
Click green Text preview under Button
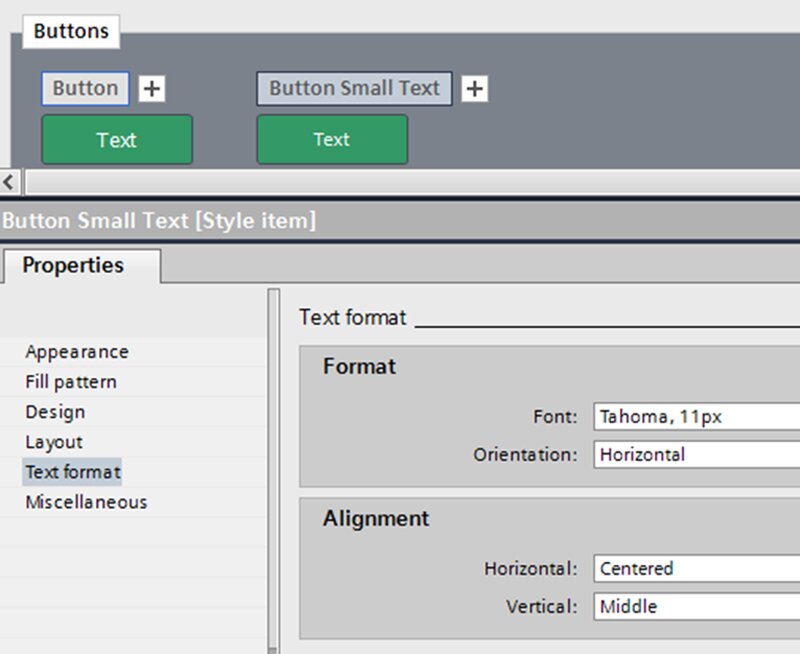point(117,139)
